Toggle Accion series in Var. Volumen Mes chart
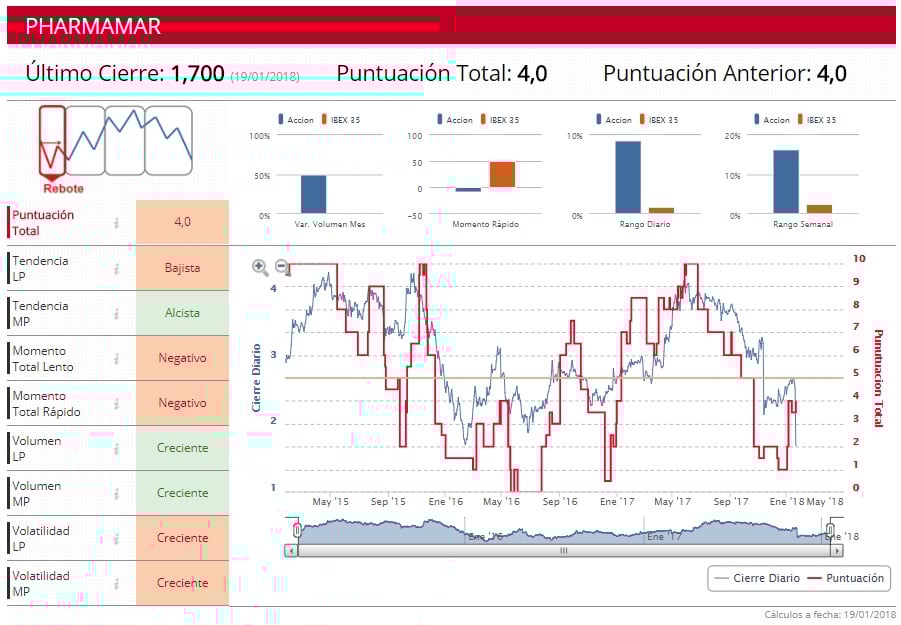The width and height of the screenshot is (901, 625). (296, 119)
